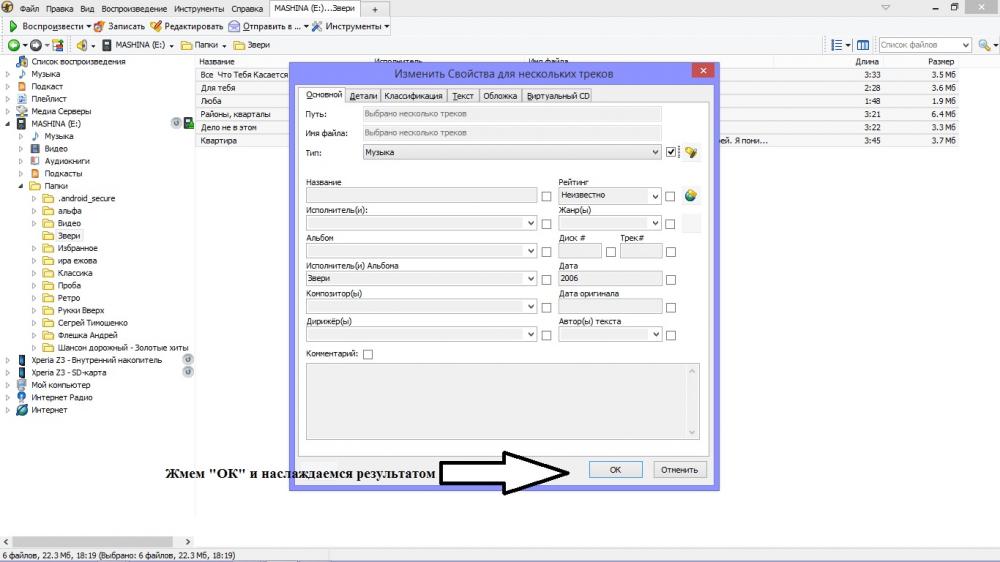Click into the Дата field showing 2006
The image size is (1000, 562).
610,278
